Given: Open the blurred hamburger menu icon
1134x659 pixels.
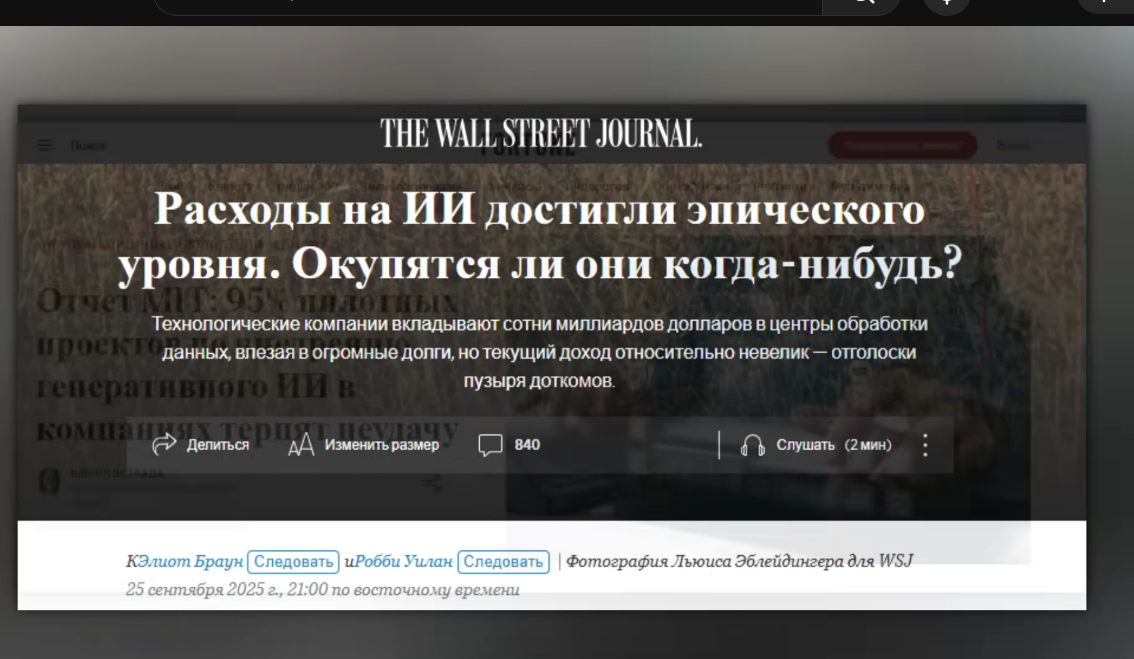Looking at the screenshot, I should [x=45, y=145].
